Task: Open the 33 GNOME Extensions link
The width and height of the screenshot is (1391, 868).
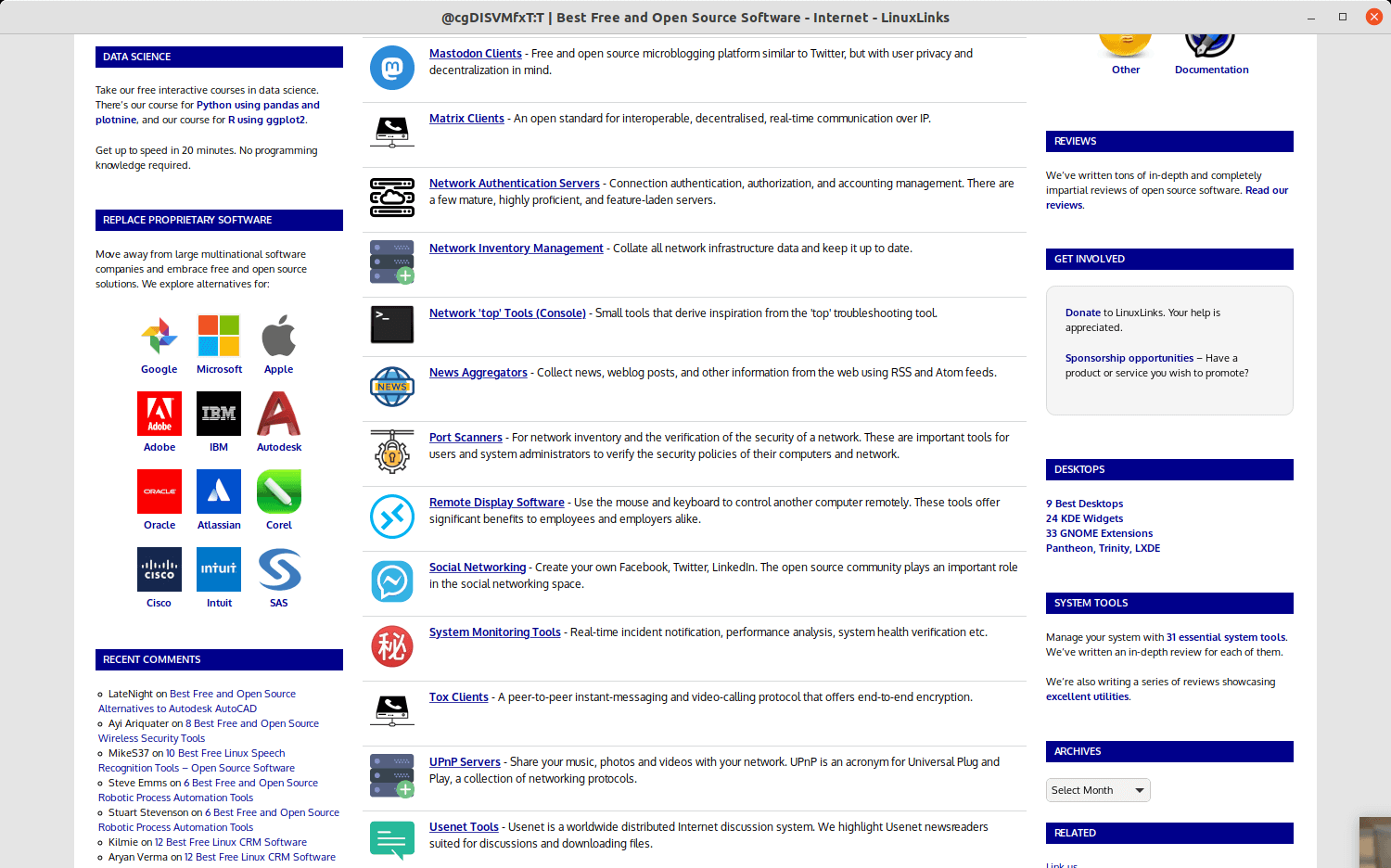Action: (x=1099, y=534)
